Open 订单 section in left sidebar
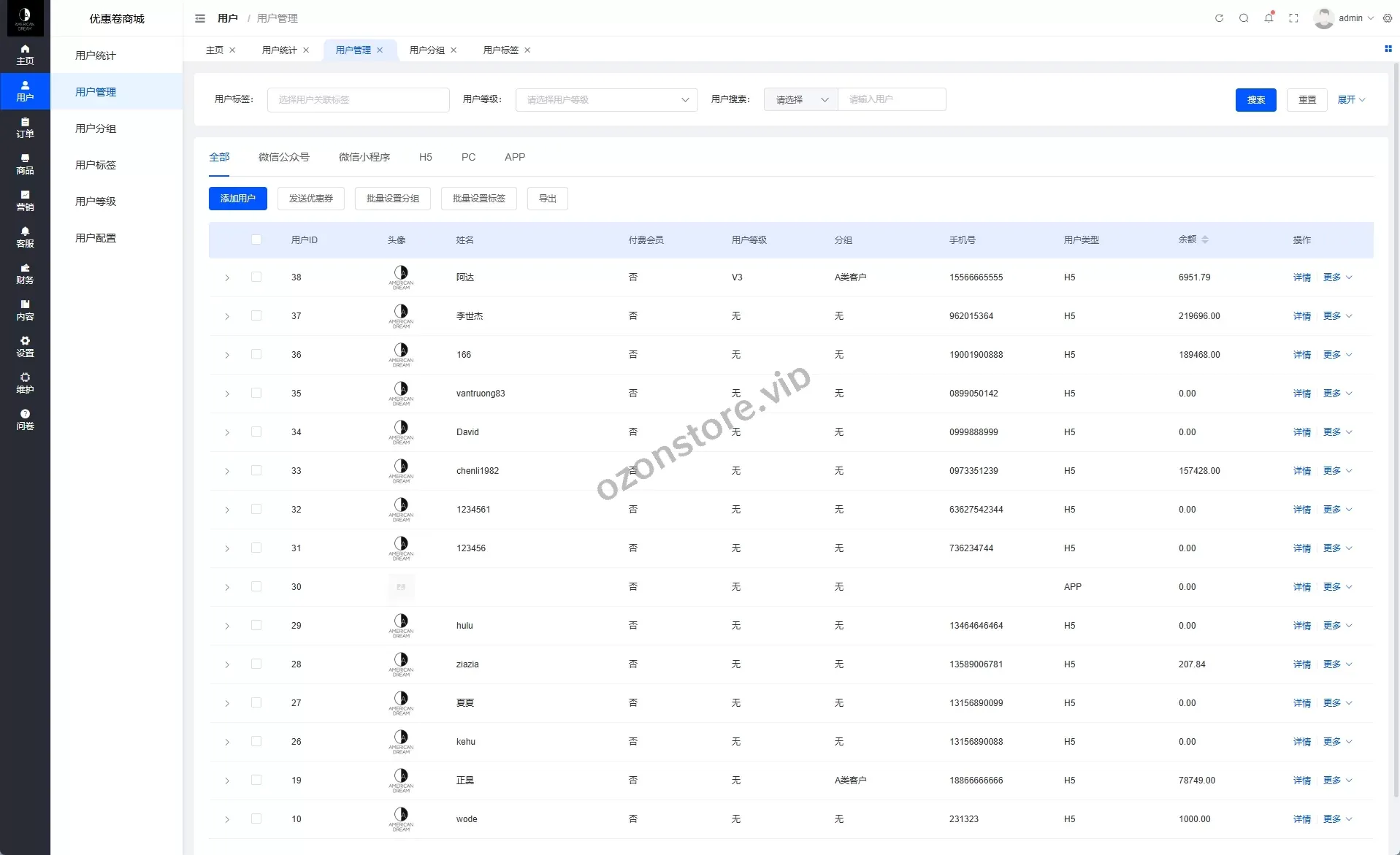 (x=25, y=128)
